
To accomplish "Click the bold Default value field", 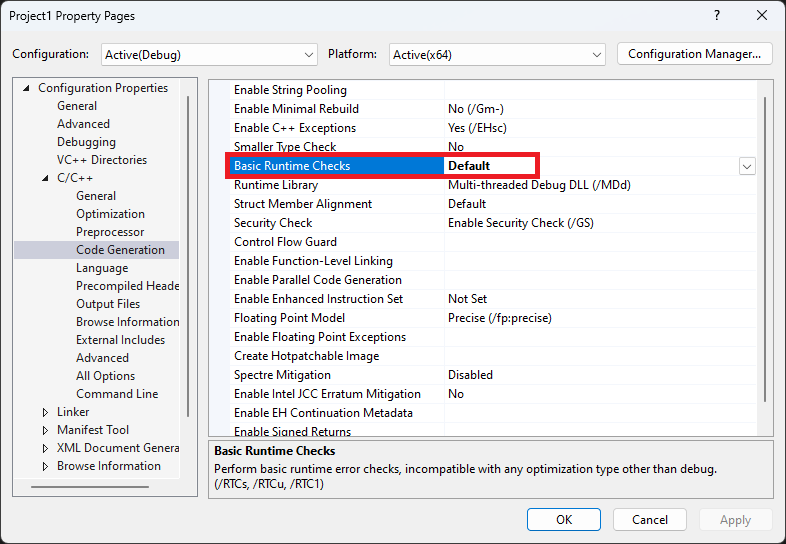I will pyautogui.click(x=489, y=166).
